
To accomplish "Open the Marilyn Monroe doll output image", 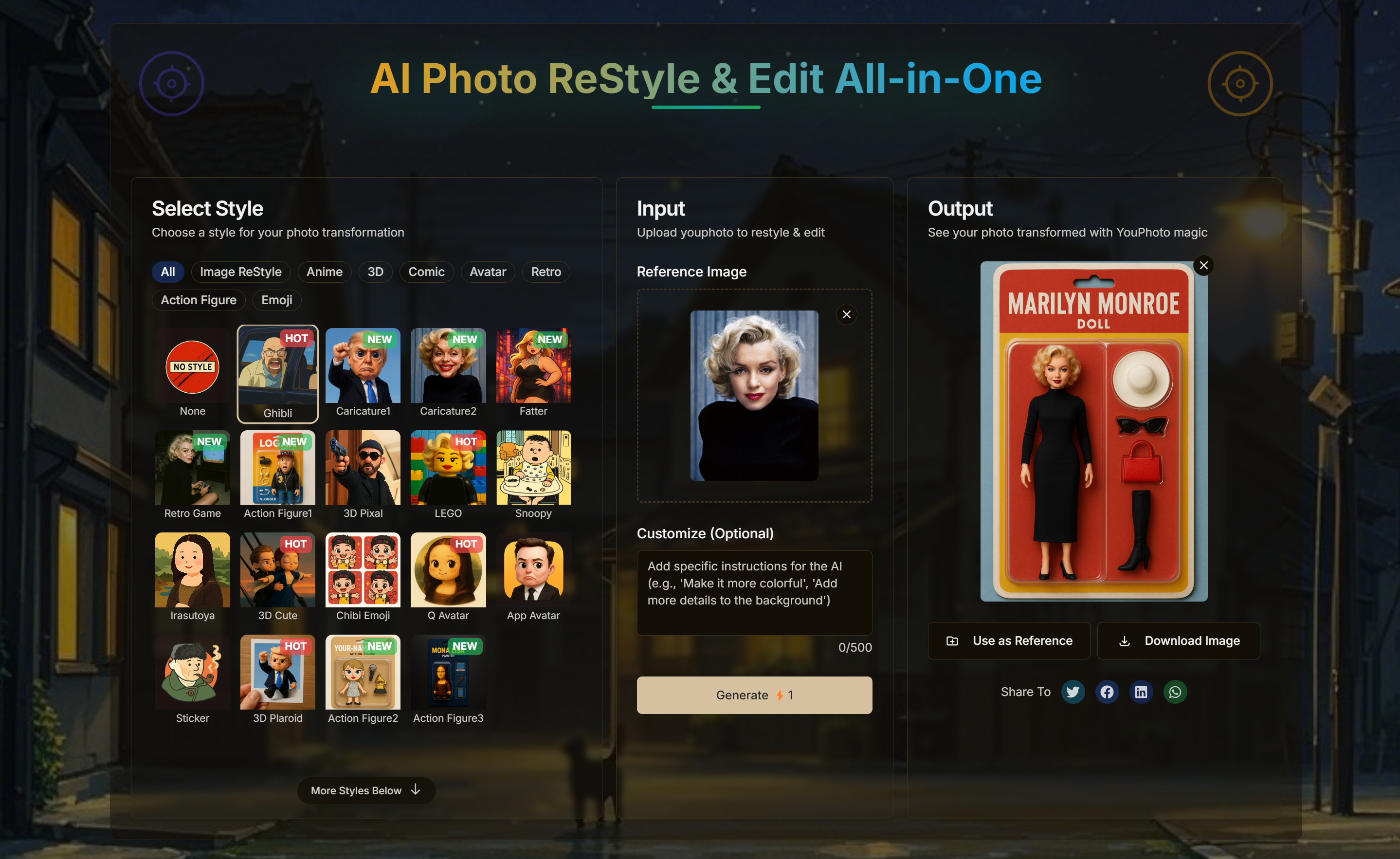I will pyautogui.click(x=1094, y=431).
